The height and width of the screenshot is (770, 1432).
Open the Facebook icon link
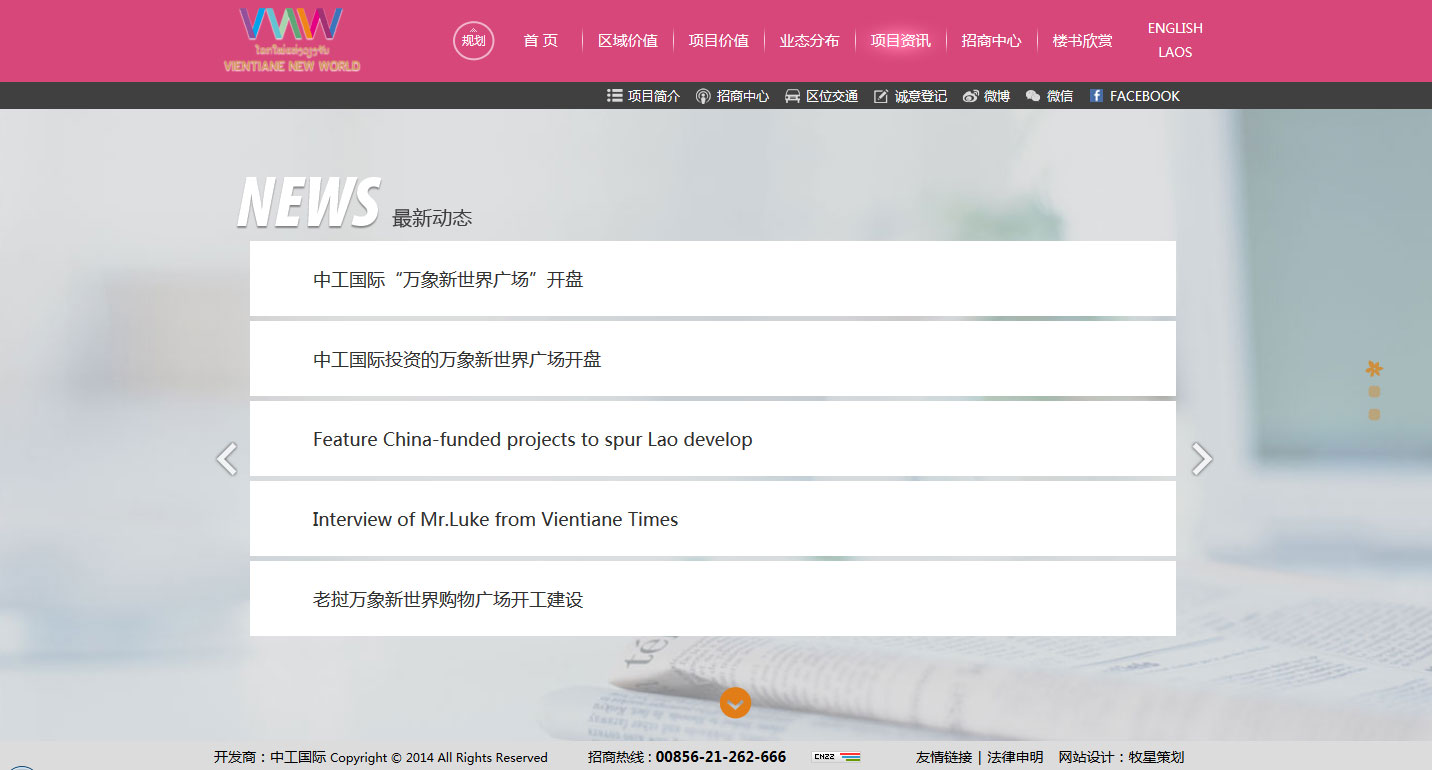(1096, 96)
